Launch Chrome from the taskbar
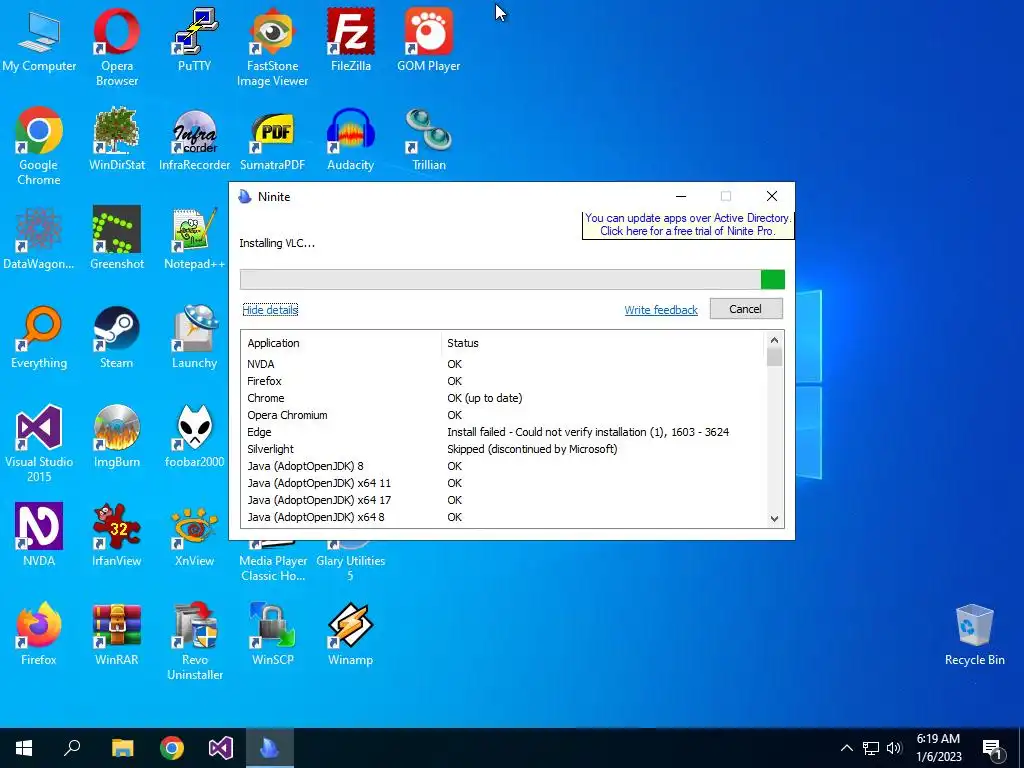 (172, 748)
